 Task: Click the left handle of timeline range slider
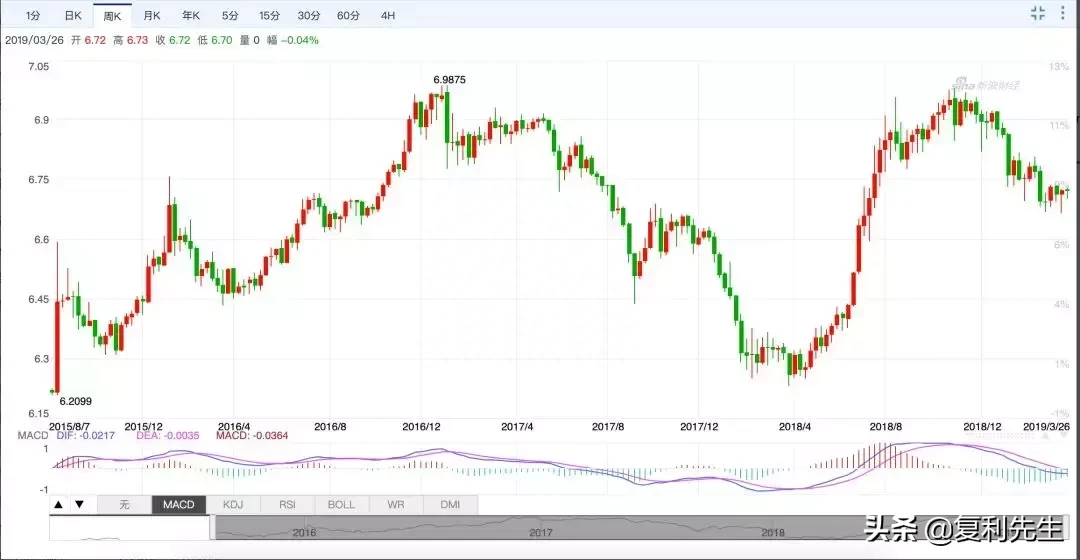[x=212, y=528]
